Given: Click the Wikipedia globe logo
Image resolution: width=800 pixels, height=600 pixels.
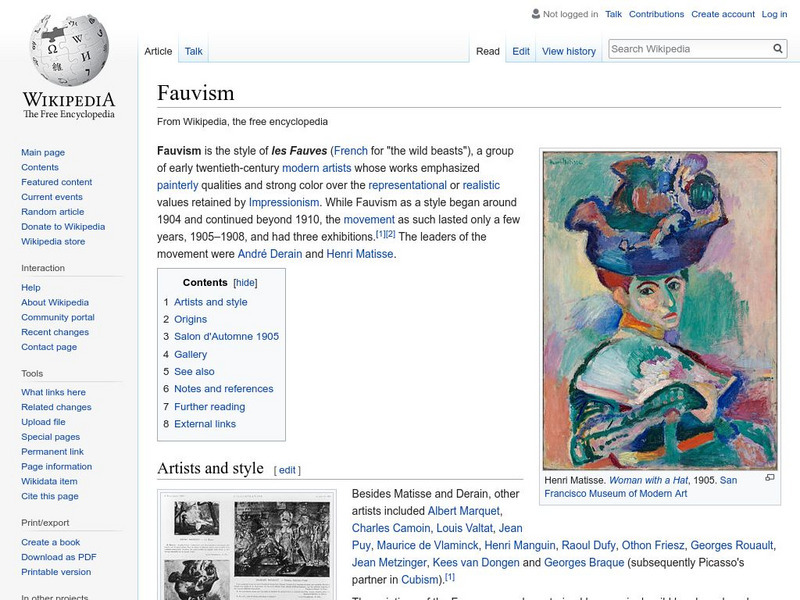Looking at the screenshot, I should click(x=69, y=50).
